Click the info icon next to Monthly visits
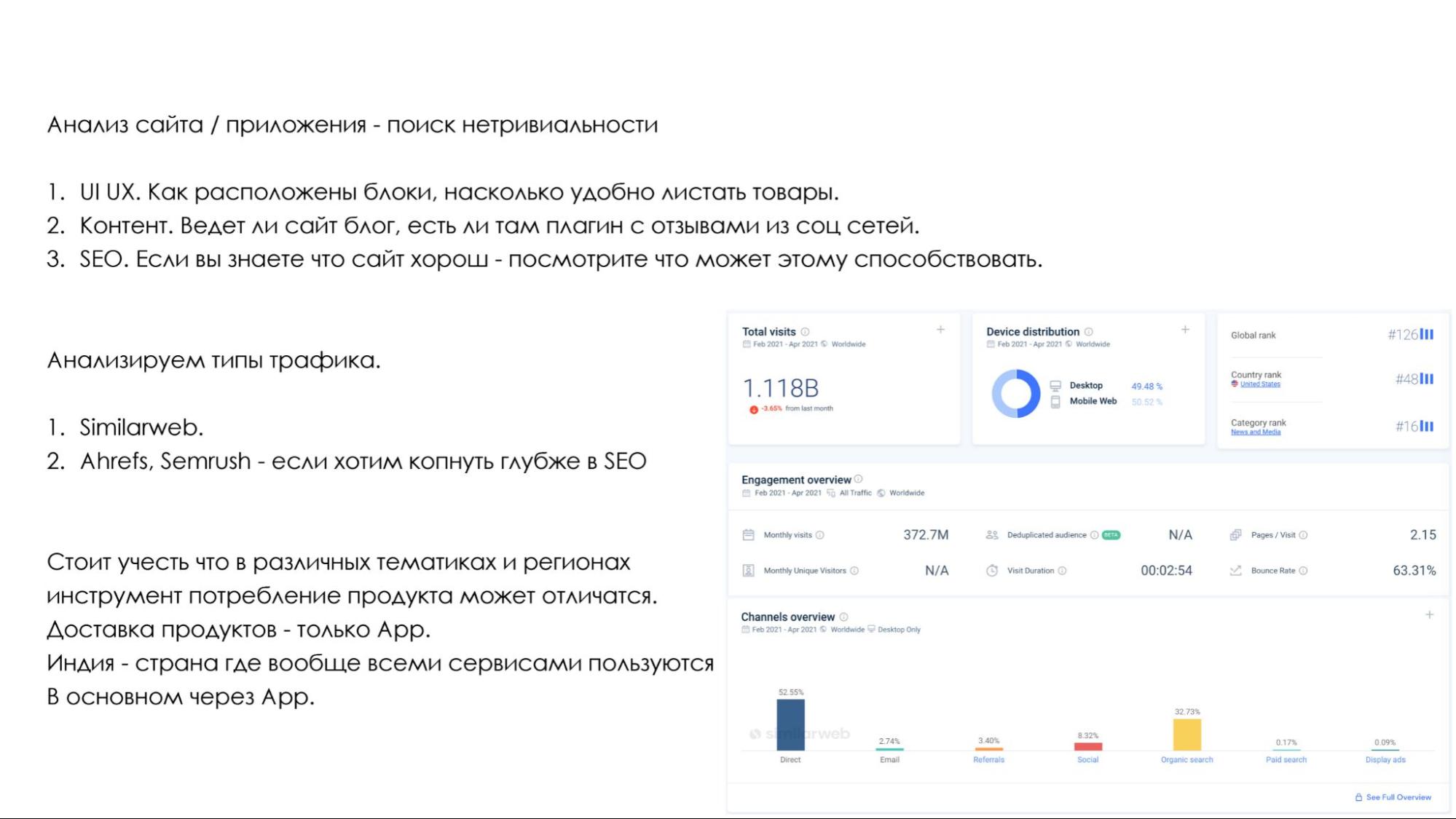 coord(819,535)
